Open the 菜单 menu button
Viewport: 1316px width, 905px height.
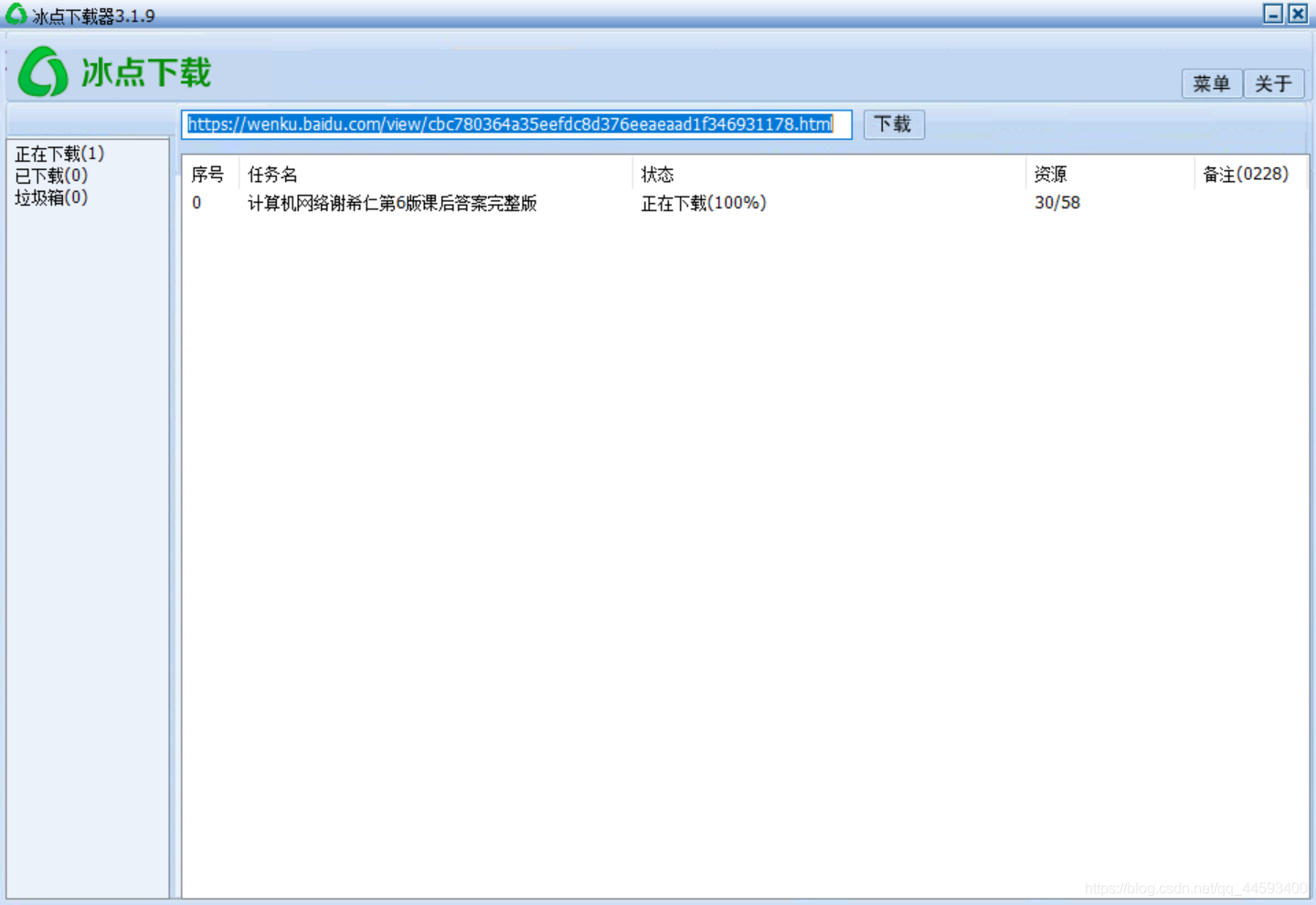click(x=1212, y=83)
